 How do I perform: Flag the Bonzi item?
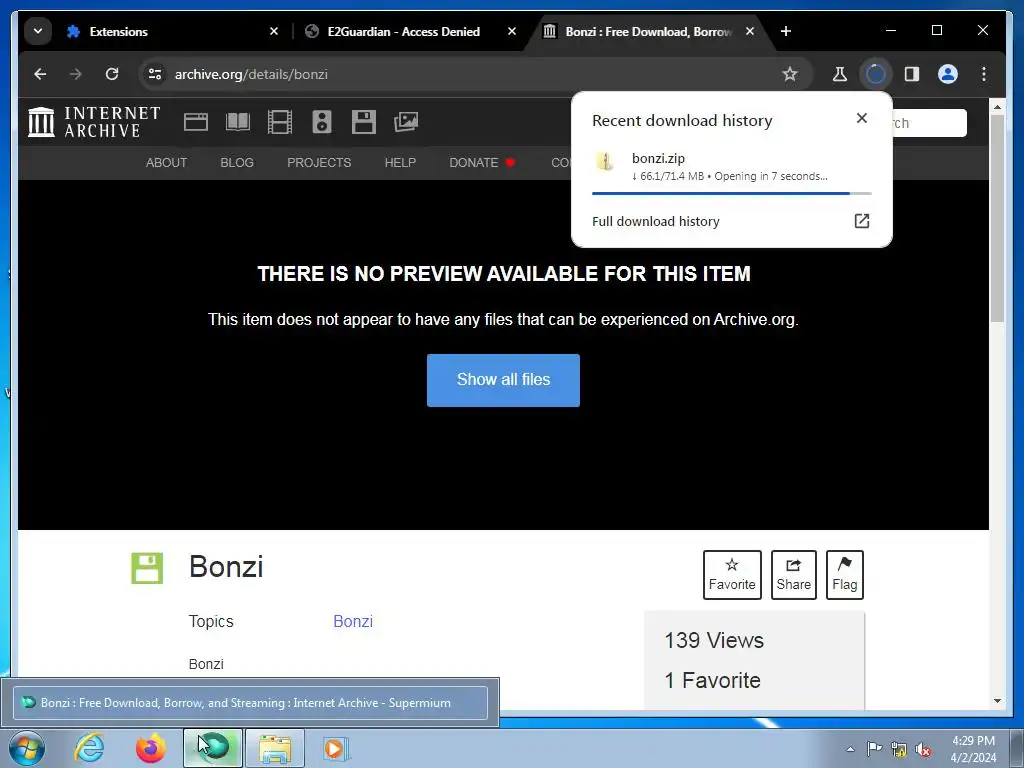(844, 575)
